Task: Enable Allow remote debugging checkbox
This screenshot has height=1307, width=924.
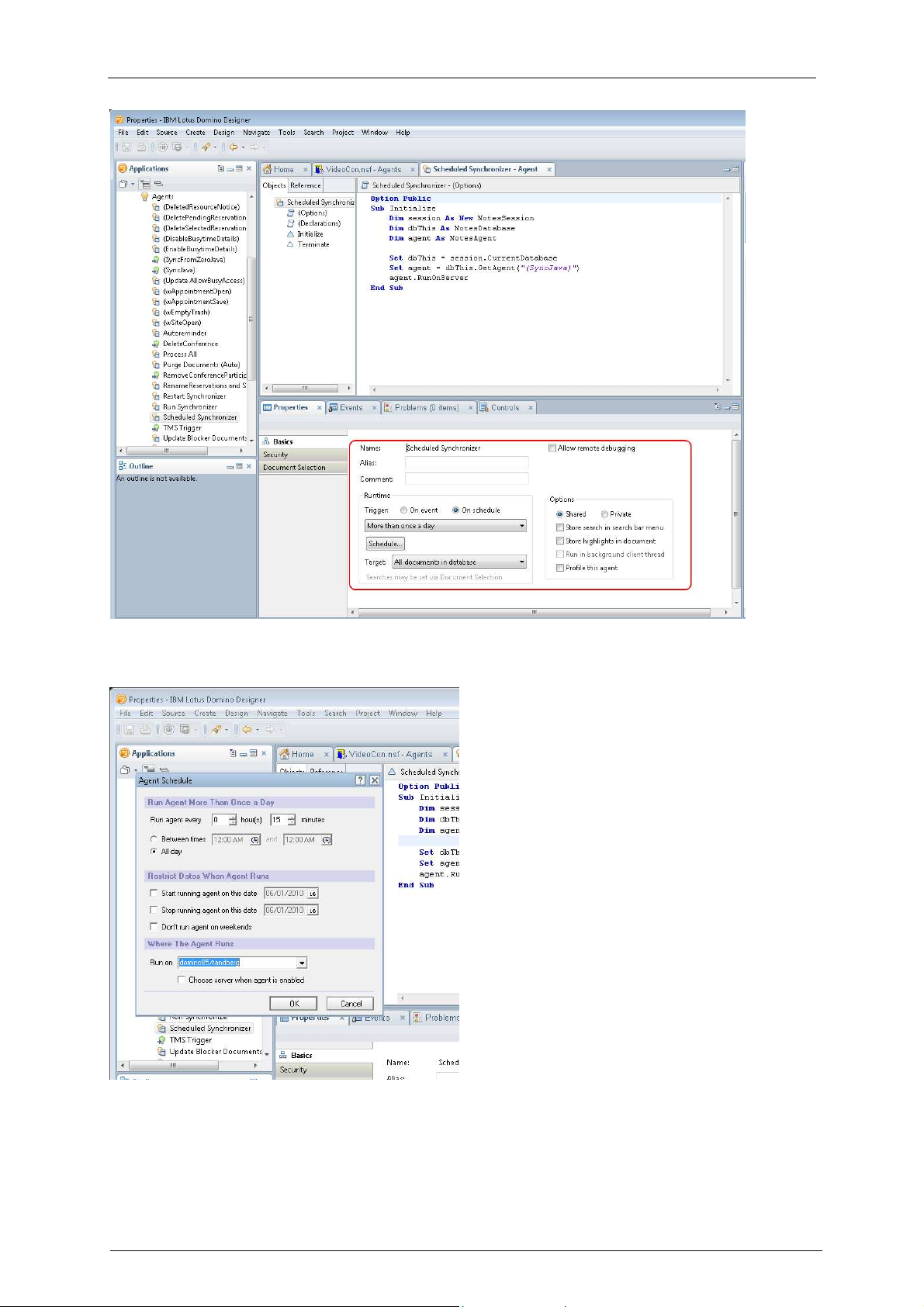Action: coord(552,448)
